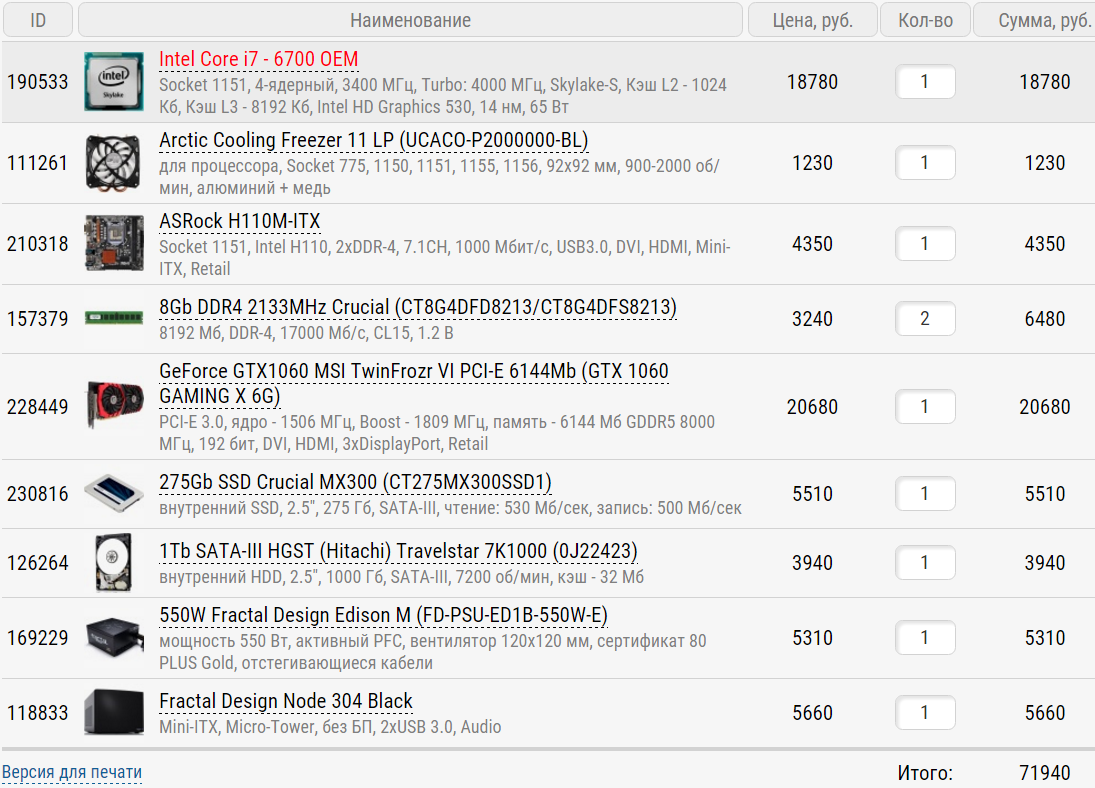Click the HGST Travelstar hard drive thumbnail
Viewport: 1095px width, 788px height.
point(114,563)
